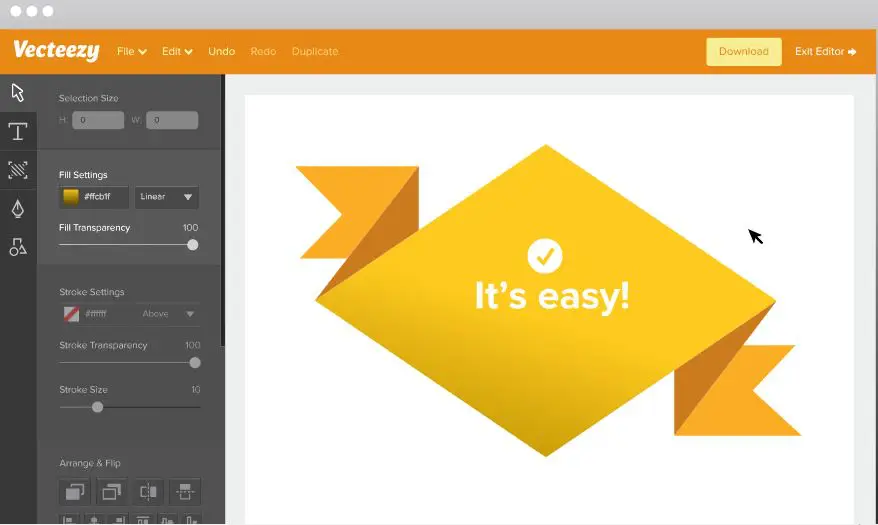This screenshot has width=878, height=525.
Task: Select the arrow selection tool
Action: (18, 93)
